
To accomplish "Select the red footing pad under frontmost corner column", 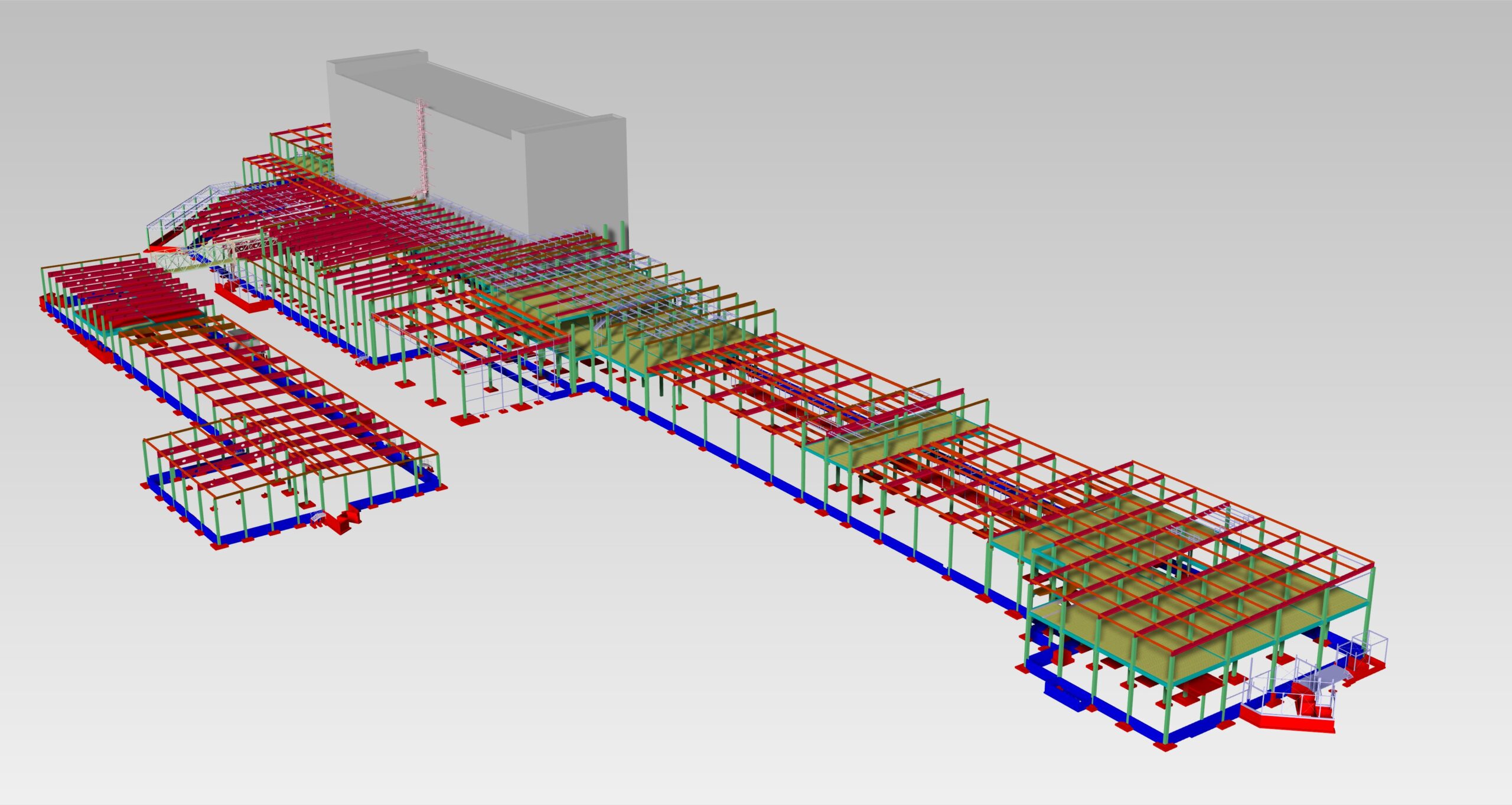I will (x=1165, y=746).
